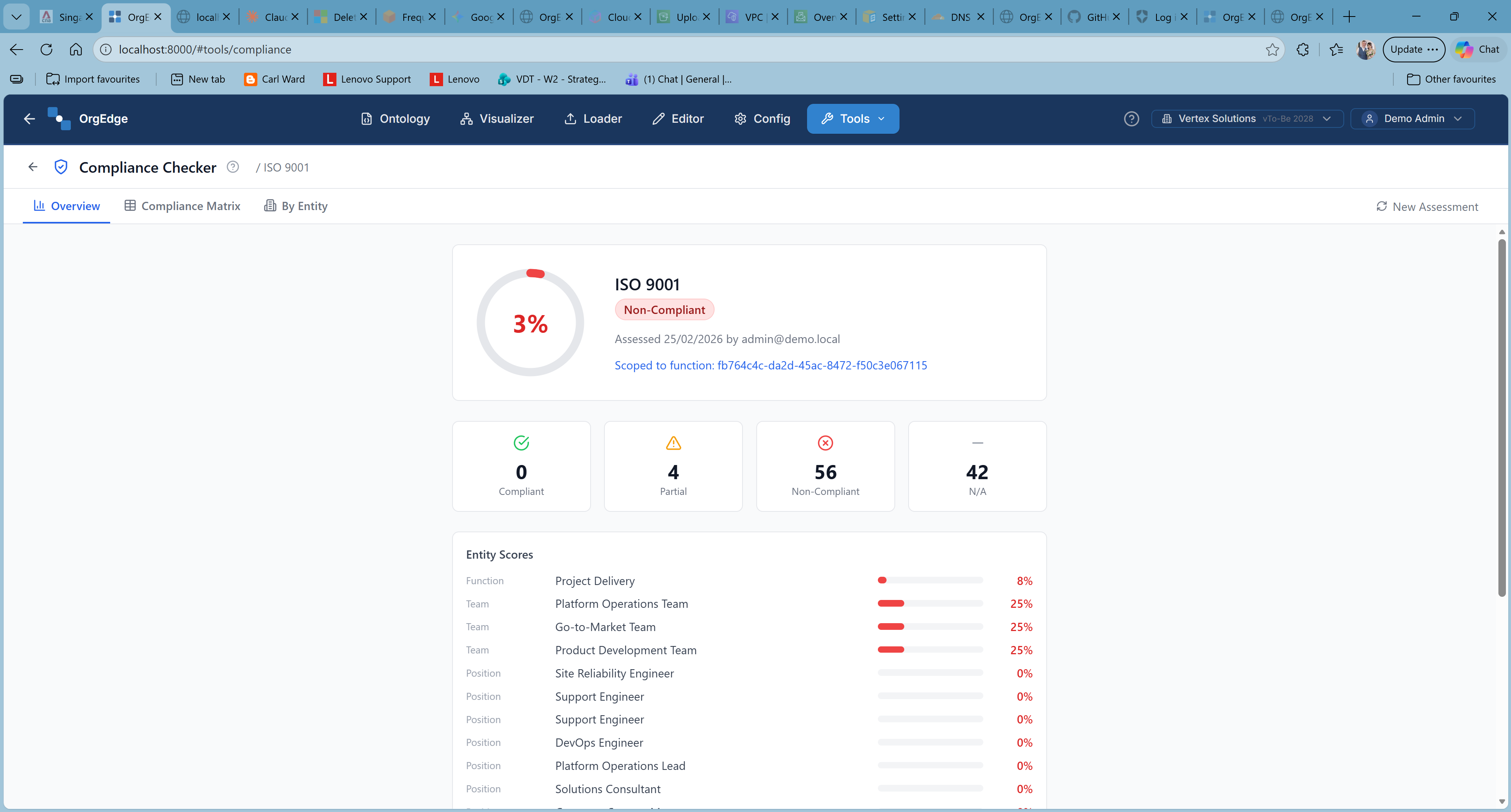Click the Compliance Checker shield icon
1511x812 pixels.
[x=61, y=166]
